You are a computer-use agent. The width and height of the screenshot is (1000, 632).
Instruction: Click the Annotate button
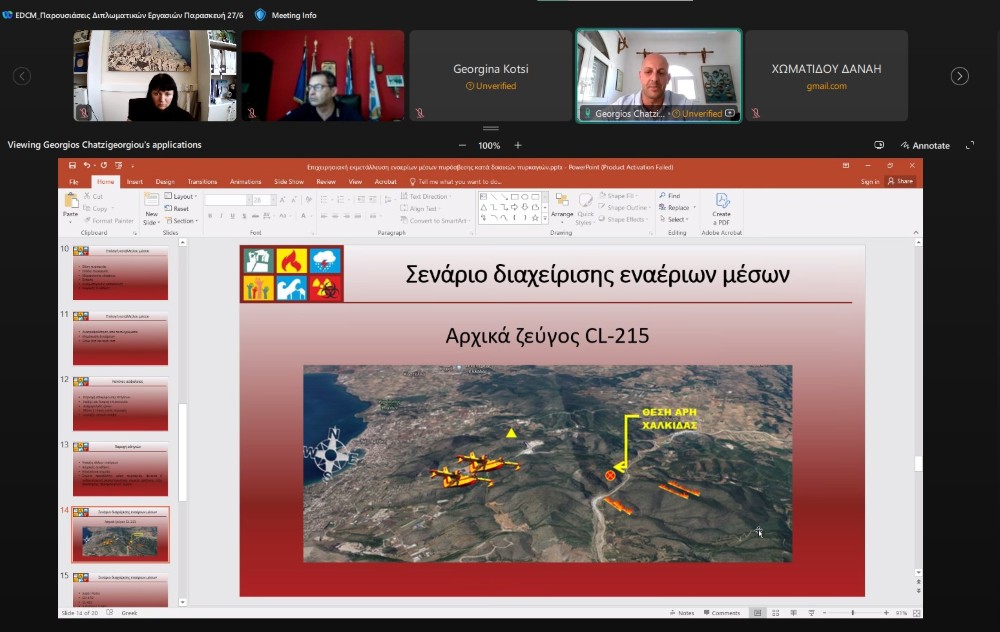coord(925,145)
